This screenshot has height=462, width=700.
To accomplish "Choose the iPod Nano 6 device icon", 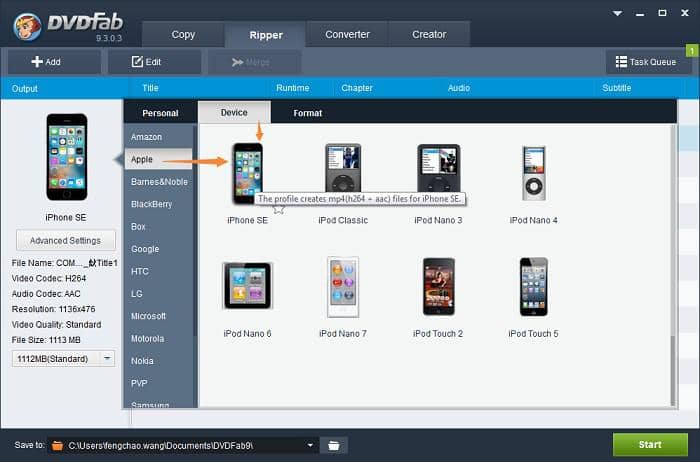I will click(x=247, y=286).
